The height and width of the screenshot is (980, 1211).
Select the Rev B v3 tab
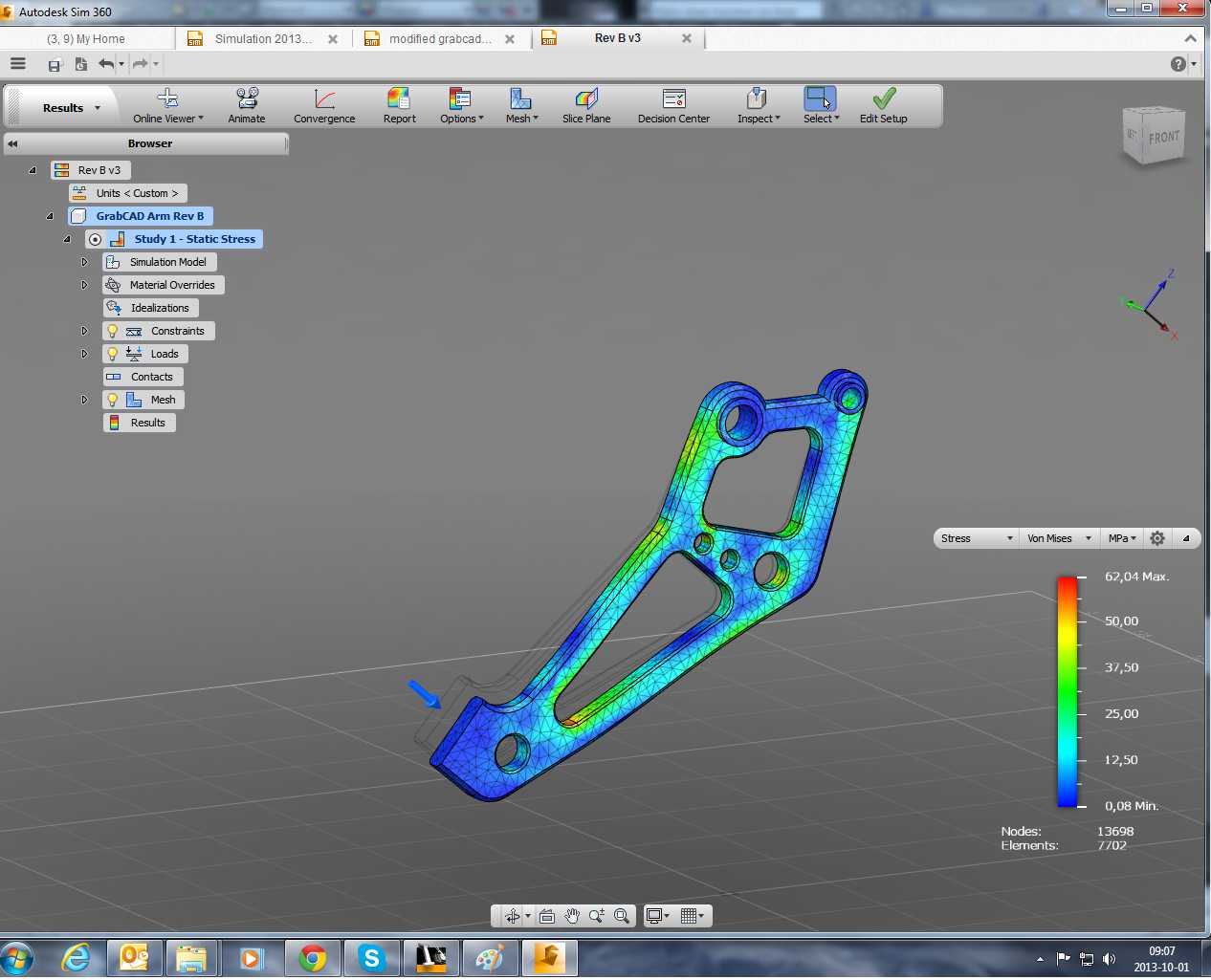(618, 38)
